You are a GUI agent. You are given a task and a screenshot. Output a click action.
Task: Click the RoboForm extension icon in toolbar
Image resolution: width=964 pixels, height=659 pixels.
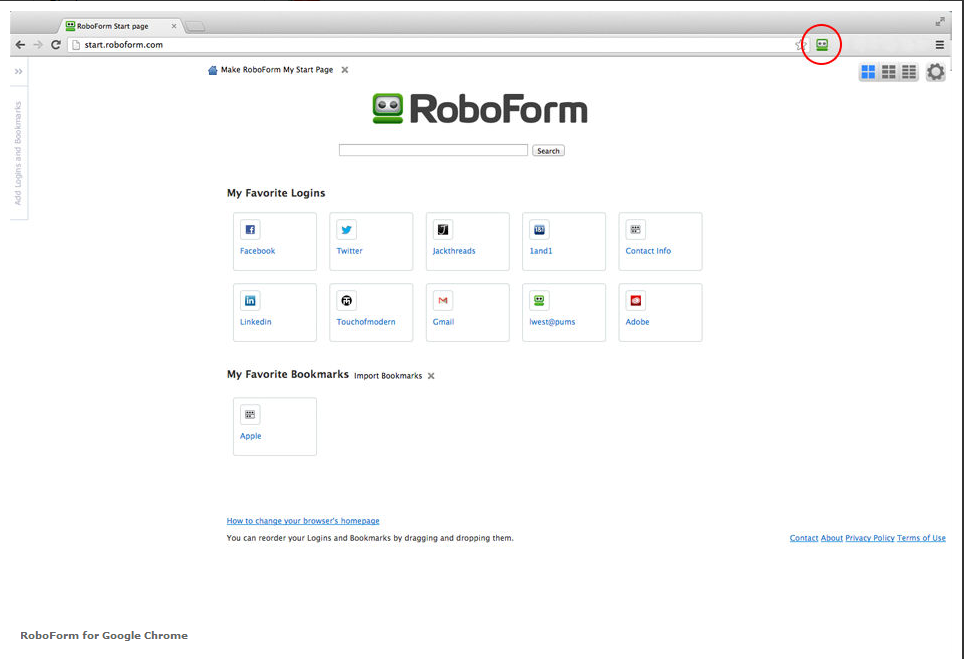click(x=822, y=44)
